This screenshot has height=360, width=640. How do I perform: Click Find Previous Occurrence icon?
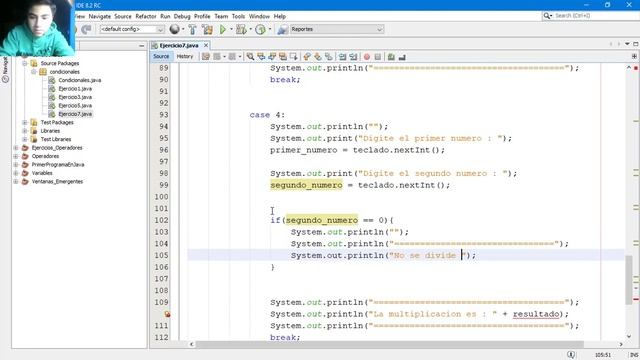tap(261, 57)
